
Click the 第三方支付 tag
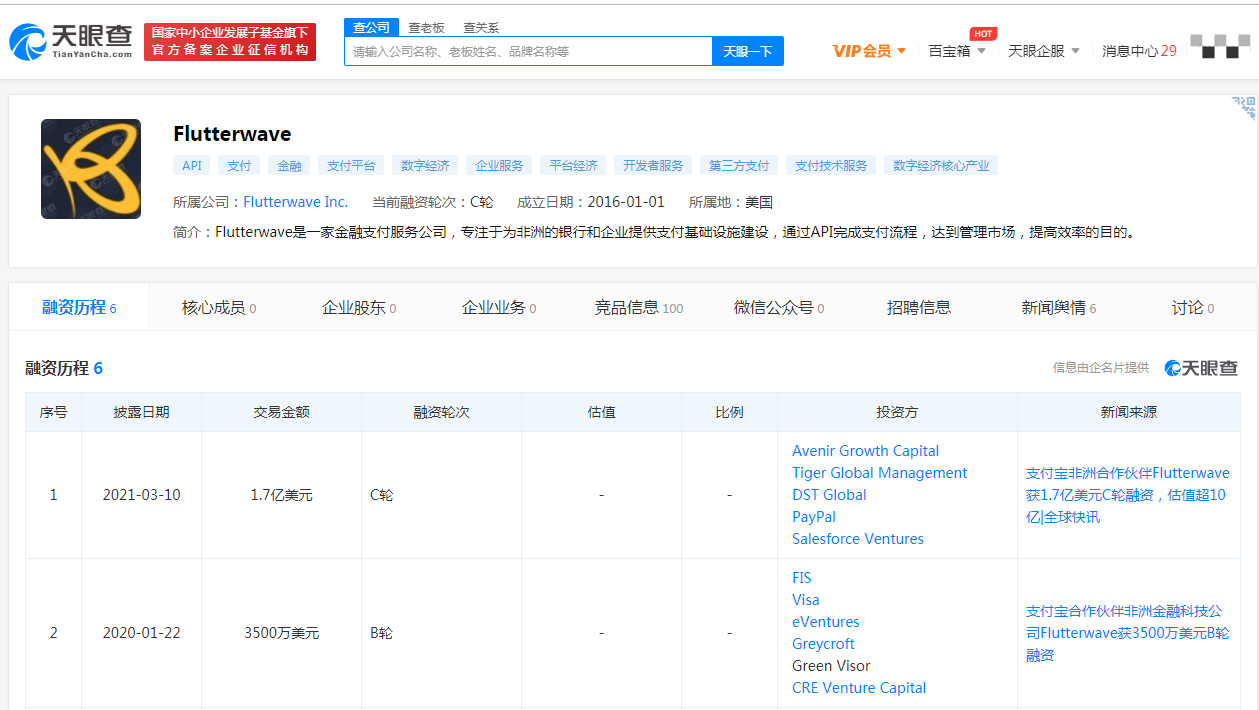click(739, 166)
